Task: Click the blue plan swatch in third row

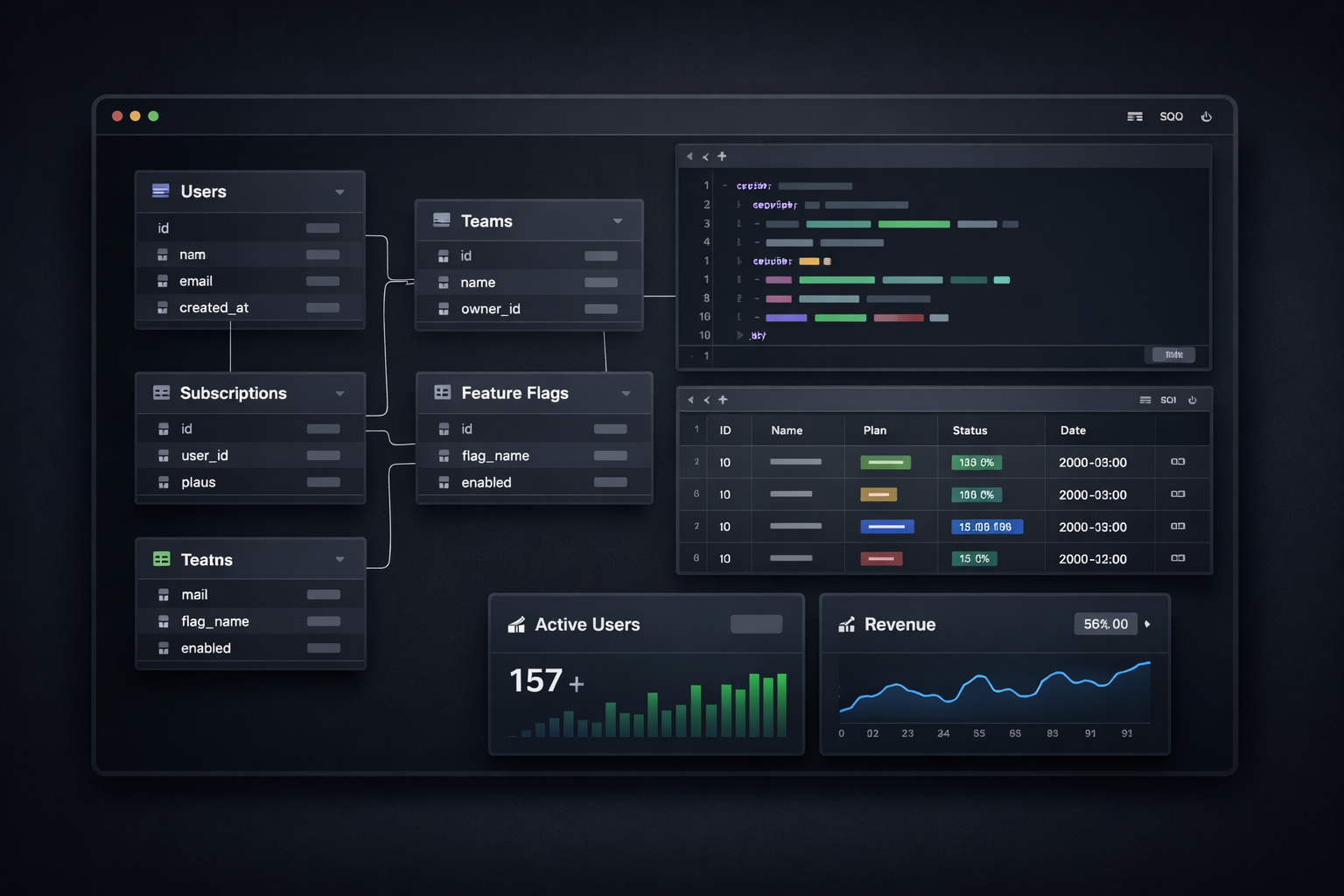Action: click(887, 527)
